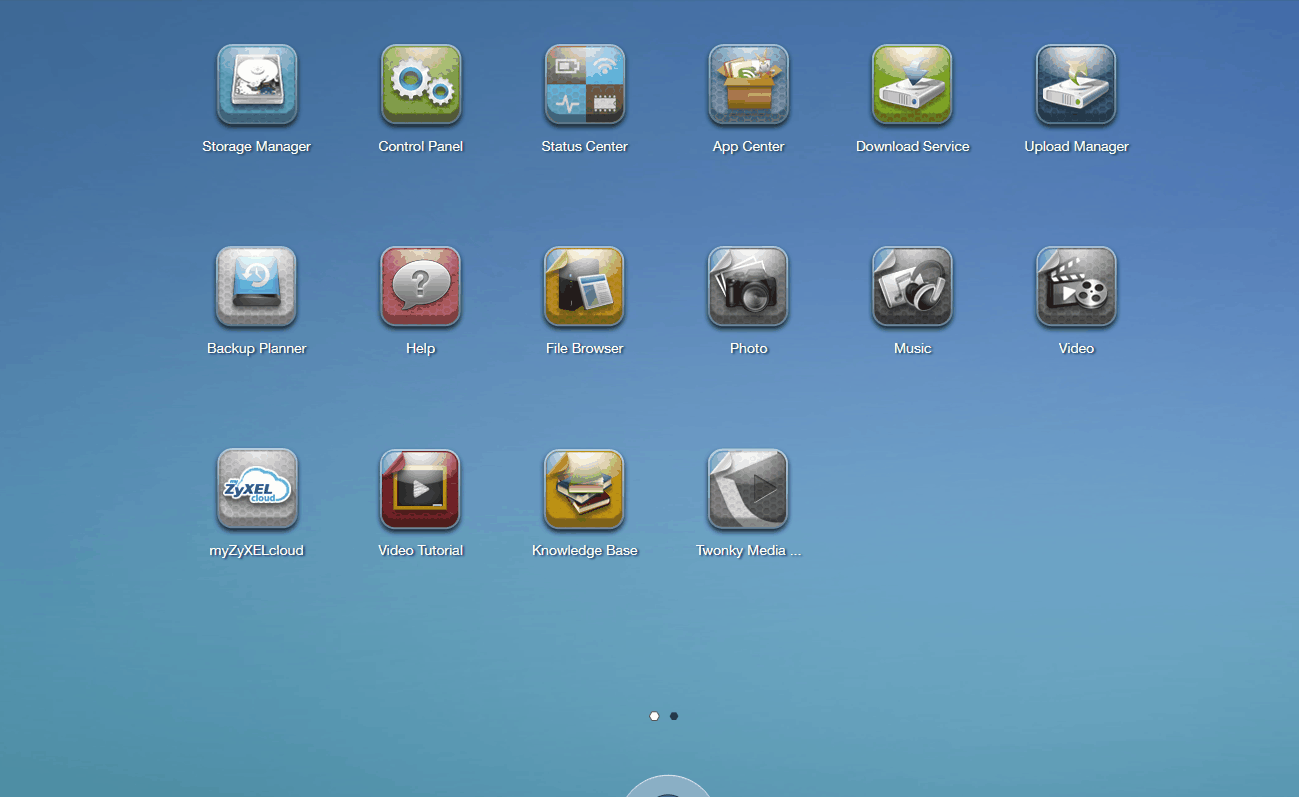Click the "Video" label text

pos(1077,349)
